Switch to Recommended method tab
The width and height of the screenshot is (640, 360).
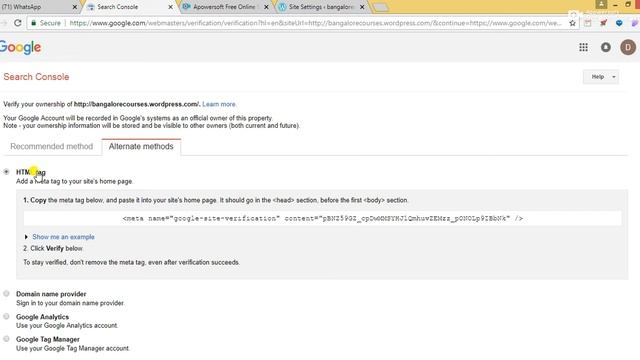[x=51, y=147]
